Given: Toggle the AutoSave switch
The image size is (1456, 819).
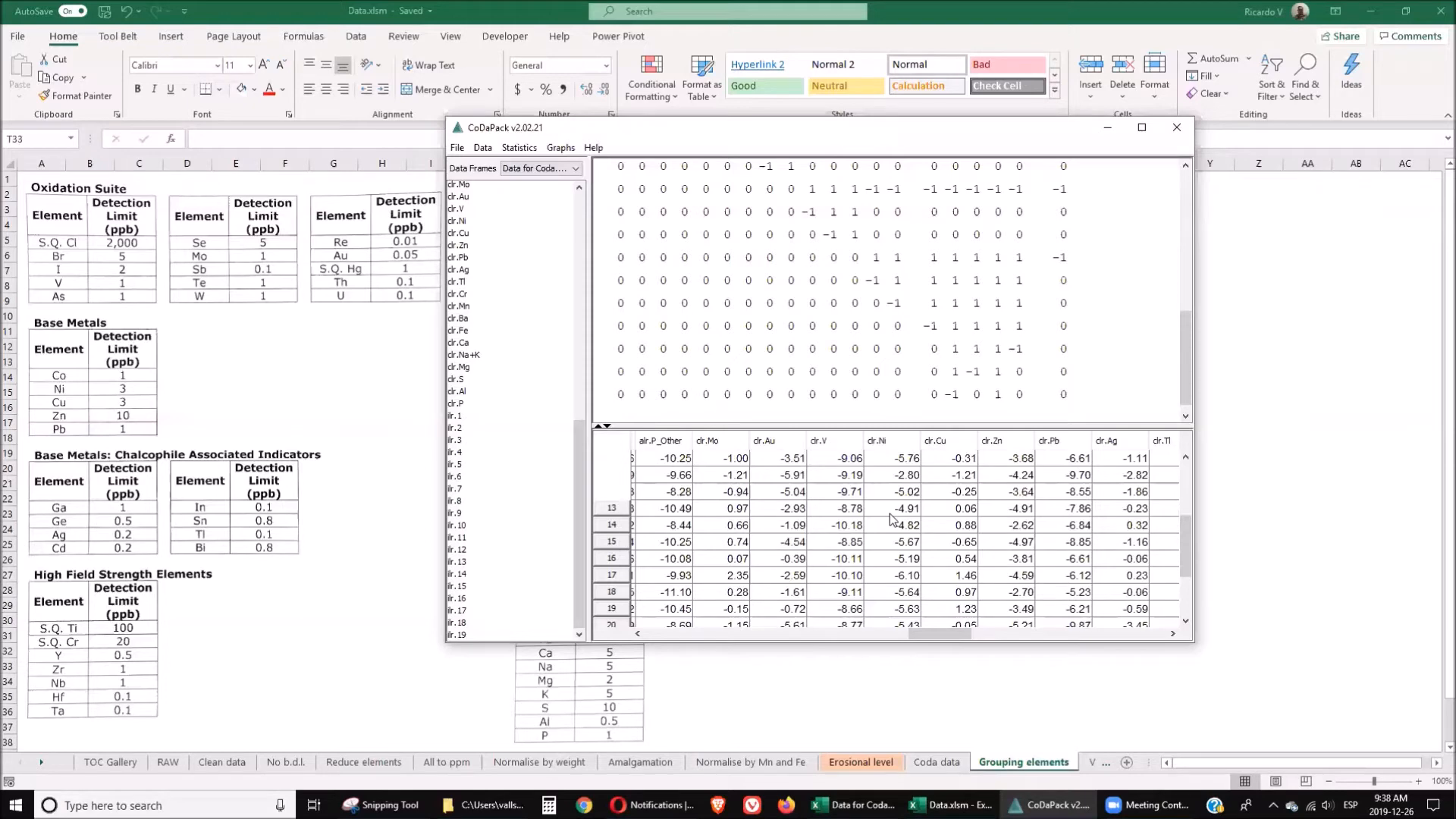Looking at the screenshot, I should click(x=73, y=11).
